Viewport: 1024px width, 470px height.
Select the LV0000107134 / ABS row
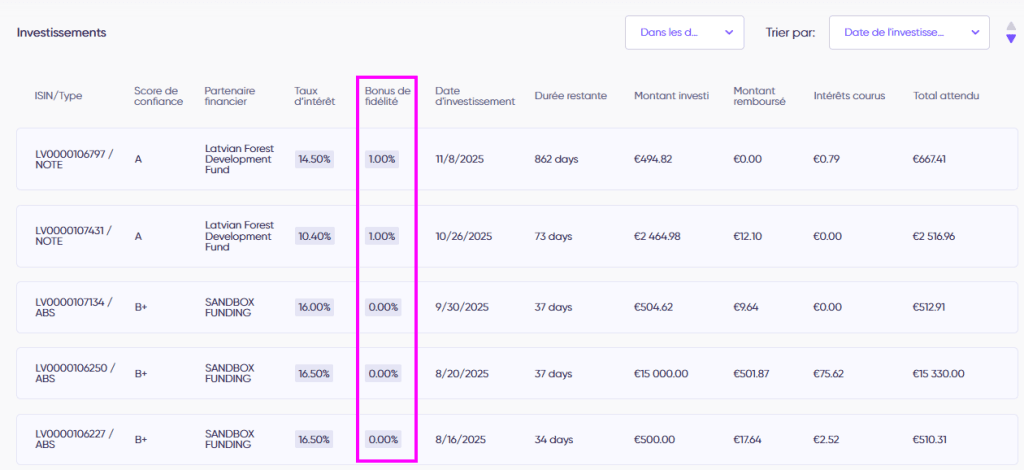pyautogui.click(x=75, y=307)
